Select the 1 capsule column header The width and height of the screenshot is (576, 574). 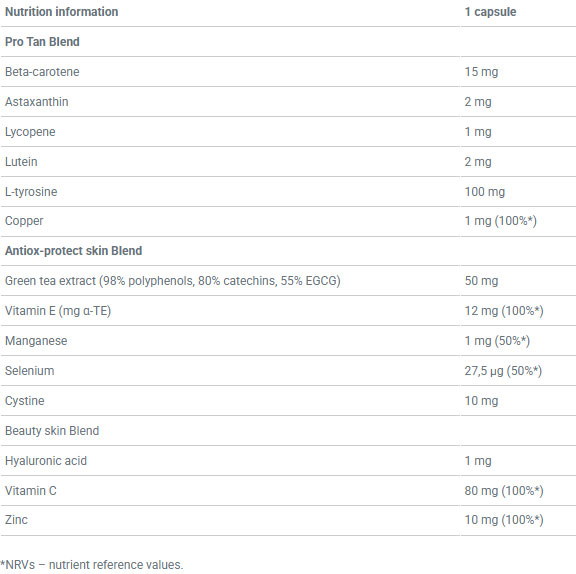click(x=490, y=12)
